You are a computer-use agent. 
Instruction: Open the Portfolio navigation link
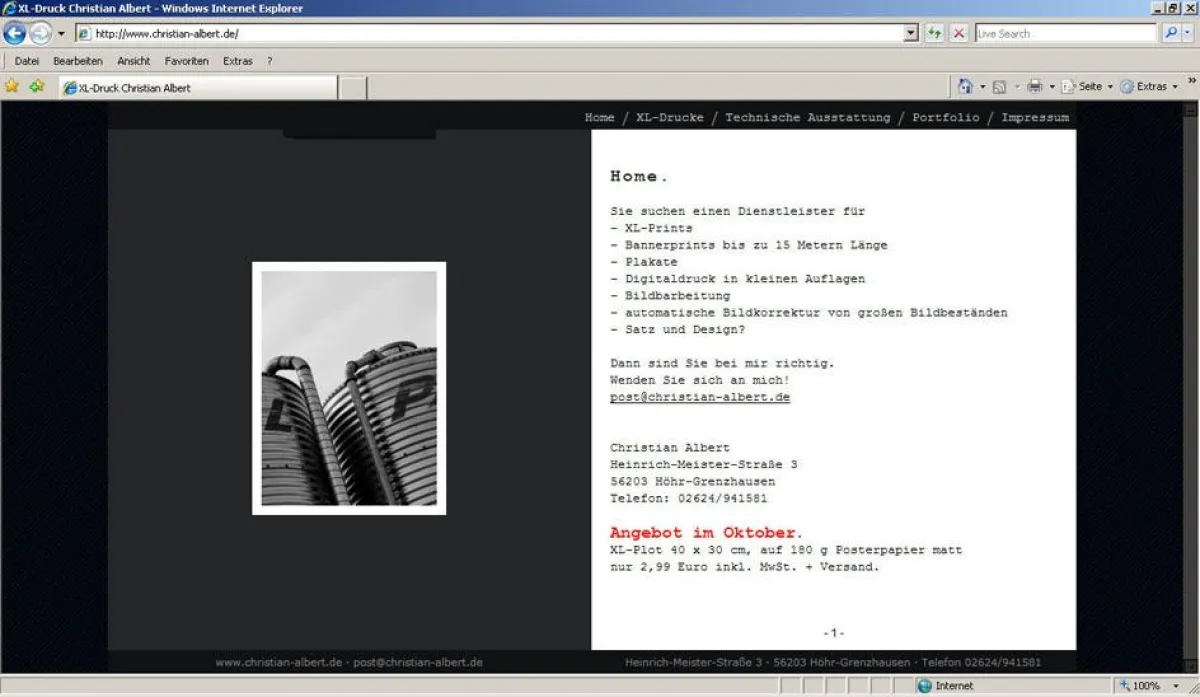tap(945, 117)
